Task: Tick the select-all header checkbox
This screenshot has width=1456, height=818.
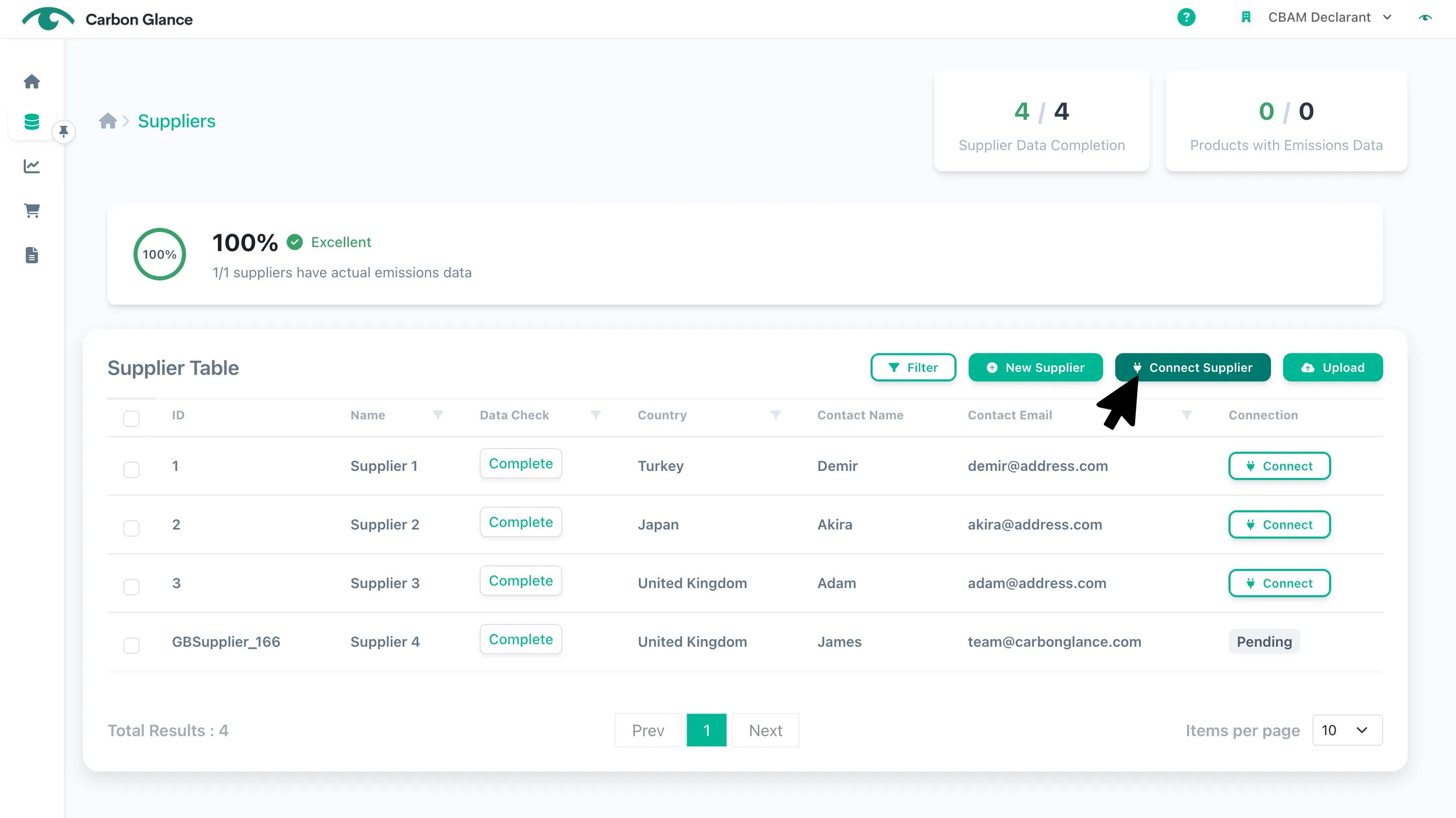Action: tap(131, 419)
